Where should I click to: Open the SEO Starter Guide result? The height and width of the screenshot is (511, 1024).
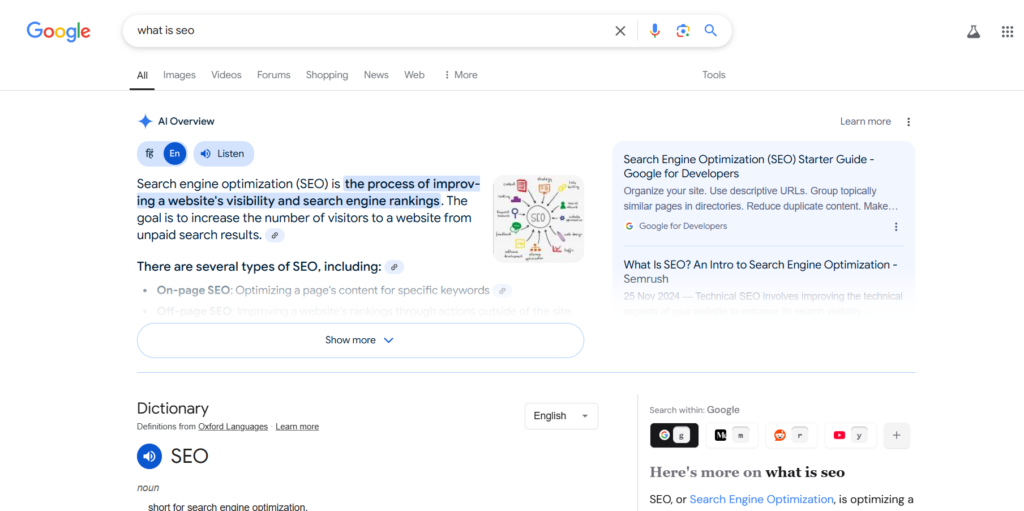point(749,167)
